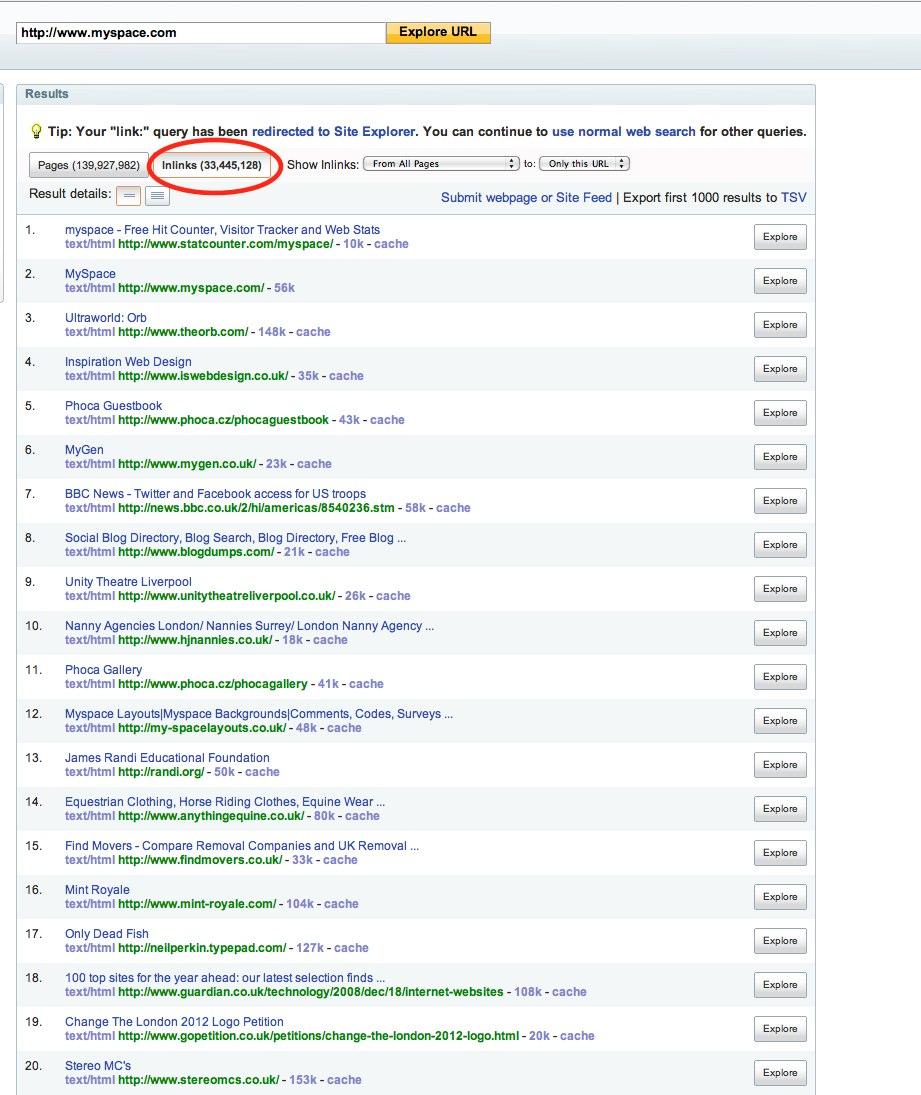
Task: Open 'Unity Theatre Liverpool' title link
Action: click(128, 582)
